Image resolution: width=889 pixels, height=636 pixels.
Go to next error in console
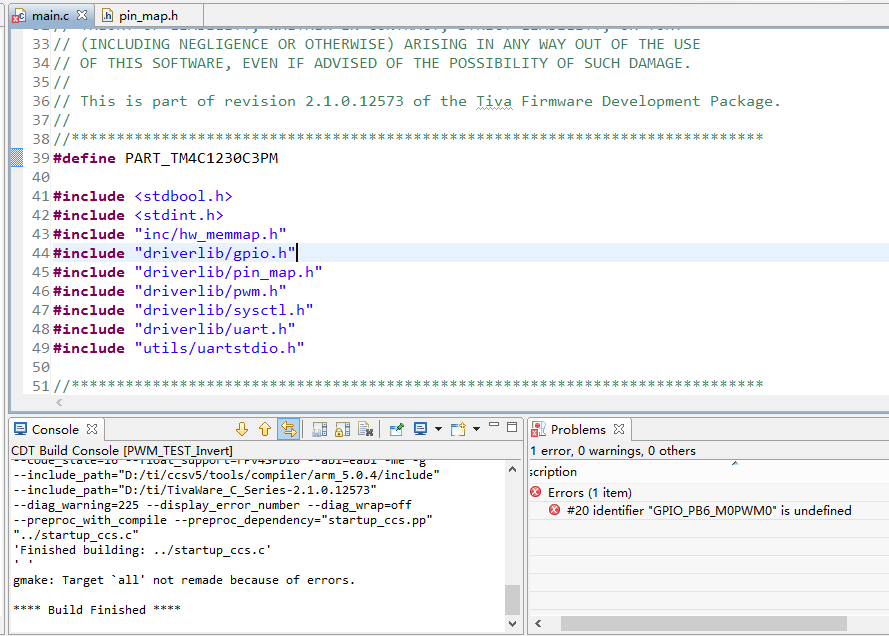point(242,429)
